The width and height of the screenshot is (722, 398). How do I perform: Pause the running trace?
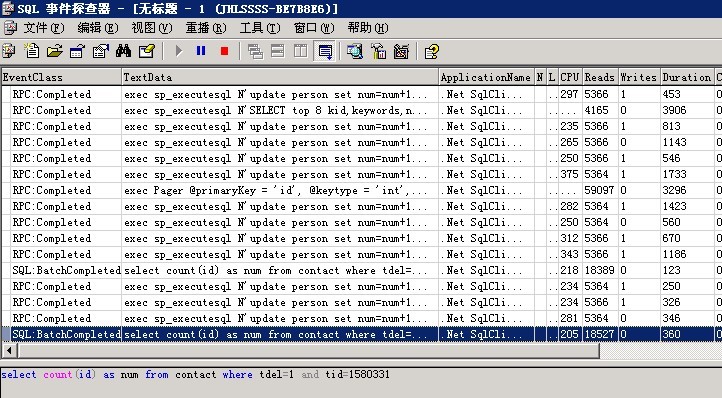point(201,51)
